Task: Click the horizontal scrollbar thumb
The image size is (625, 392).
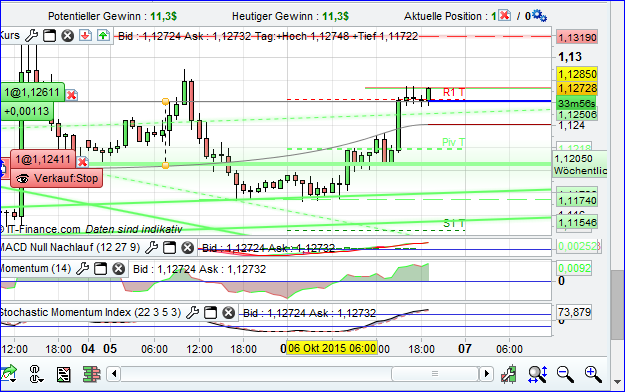Action: (x=435, y=374)
